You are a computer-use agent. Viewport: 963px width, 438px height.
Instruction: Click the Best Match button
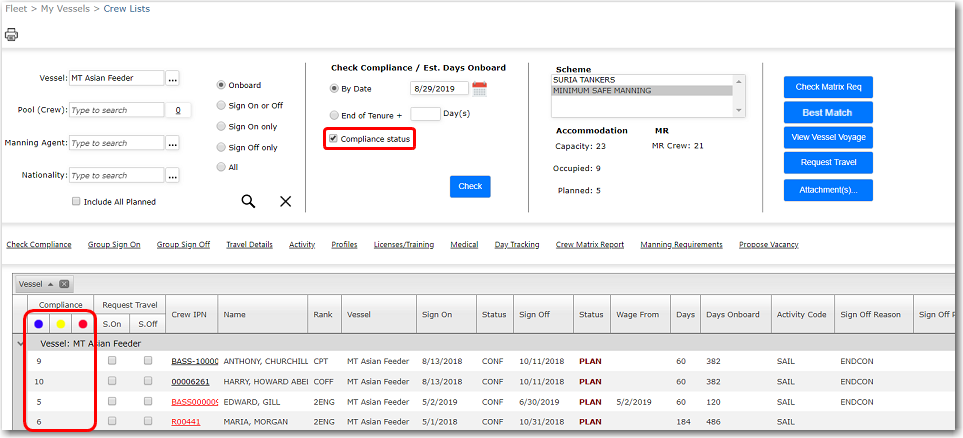pyautogui.click(x=827, y=112)
